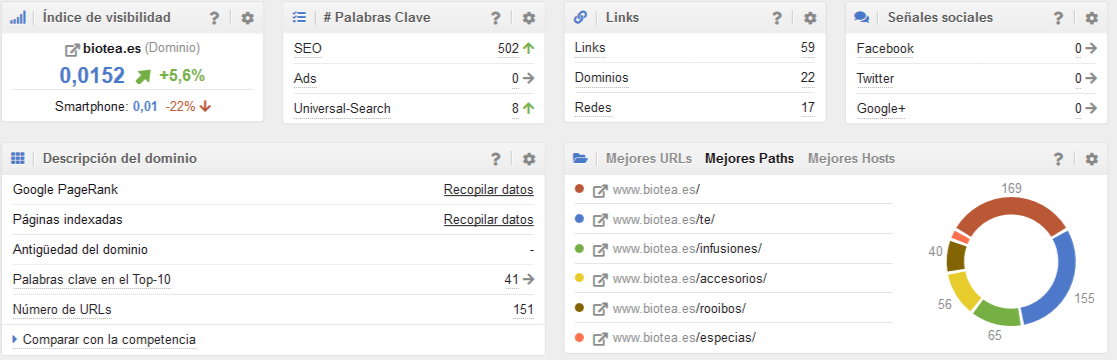Switch to Mejores Hosts tab
Viewport: 1117px width, 360px height.
click(851, 159)
